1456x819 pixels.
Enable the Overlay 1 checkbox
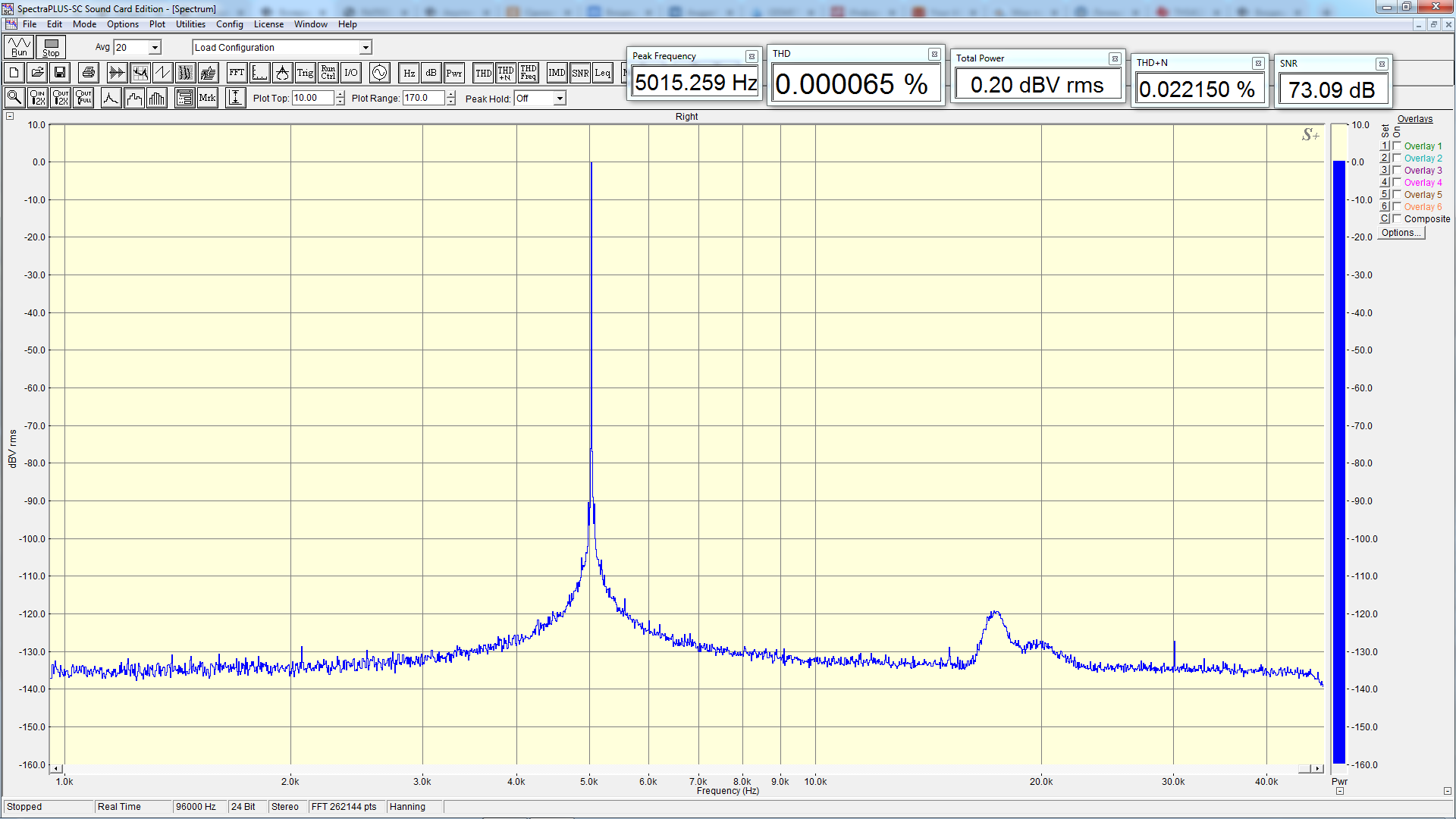(x=1397, y=146)
